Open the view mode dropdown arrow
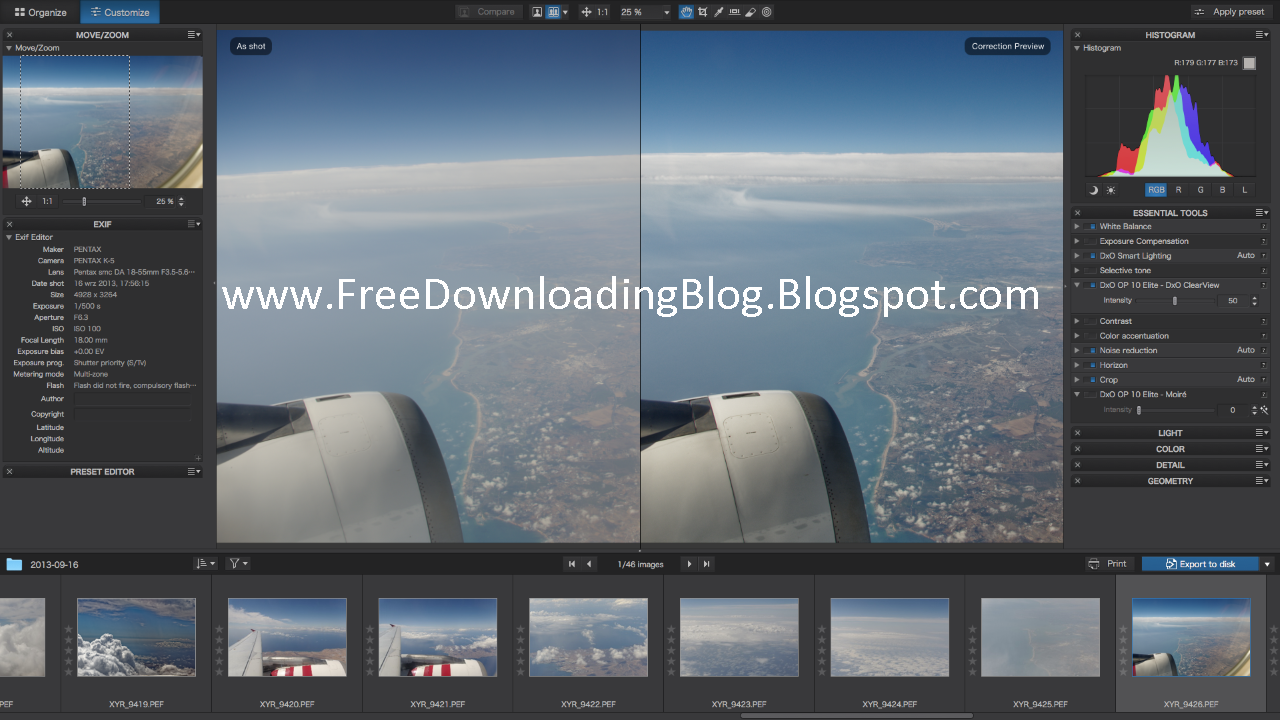The image size is (1280, 720). [565, 12]
